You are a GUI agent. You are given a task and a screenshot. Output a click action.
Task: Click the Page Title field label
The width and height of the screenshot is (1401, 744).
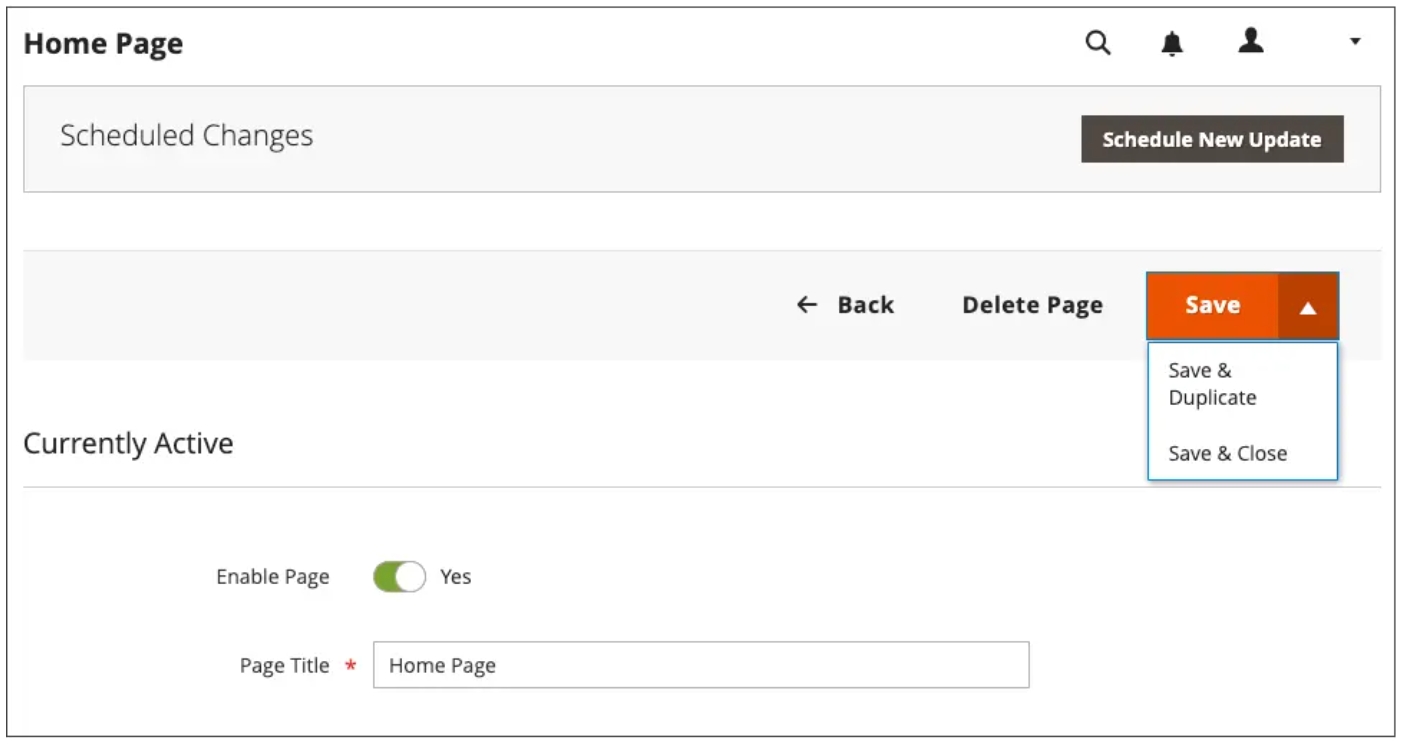(x=284, y=666)
